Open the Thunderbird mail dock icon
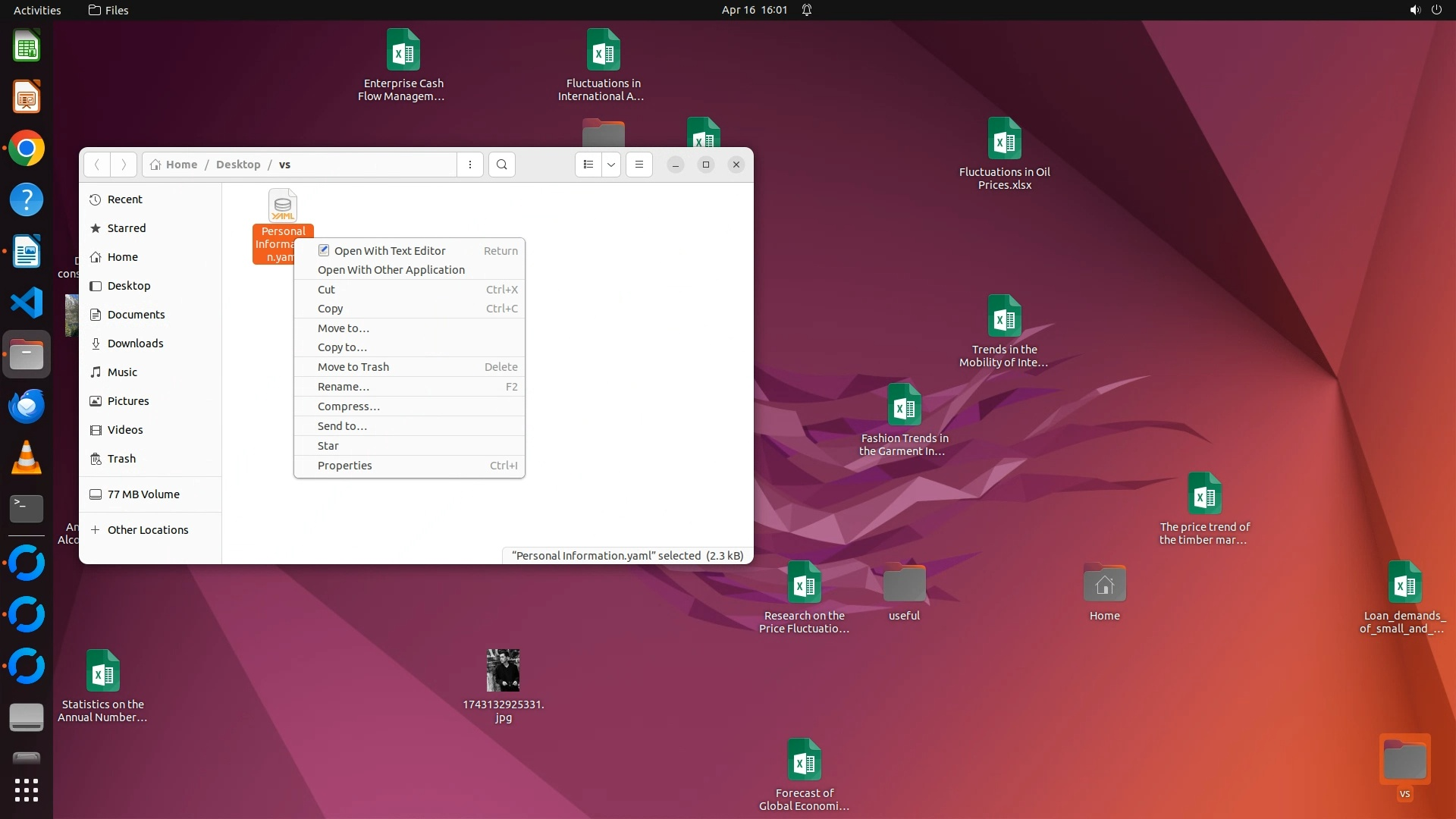The width and height of the screenshot is (1456, 819). click(27, 406)
